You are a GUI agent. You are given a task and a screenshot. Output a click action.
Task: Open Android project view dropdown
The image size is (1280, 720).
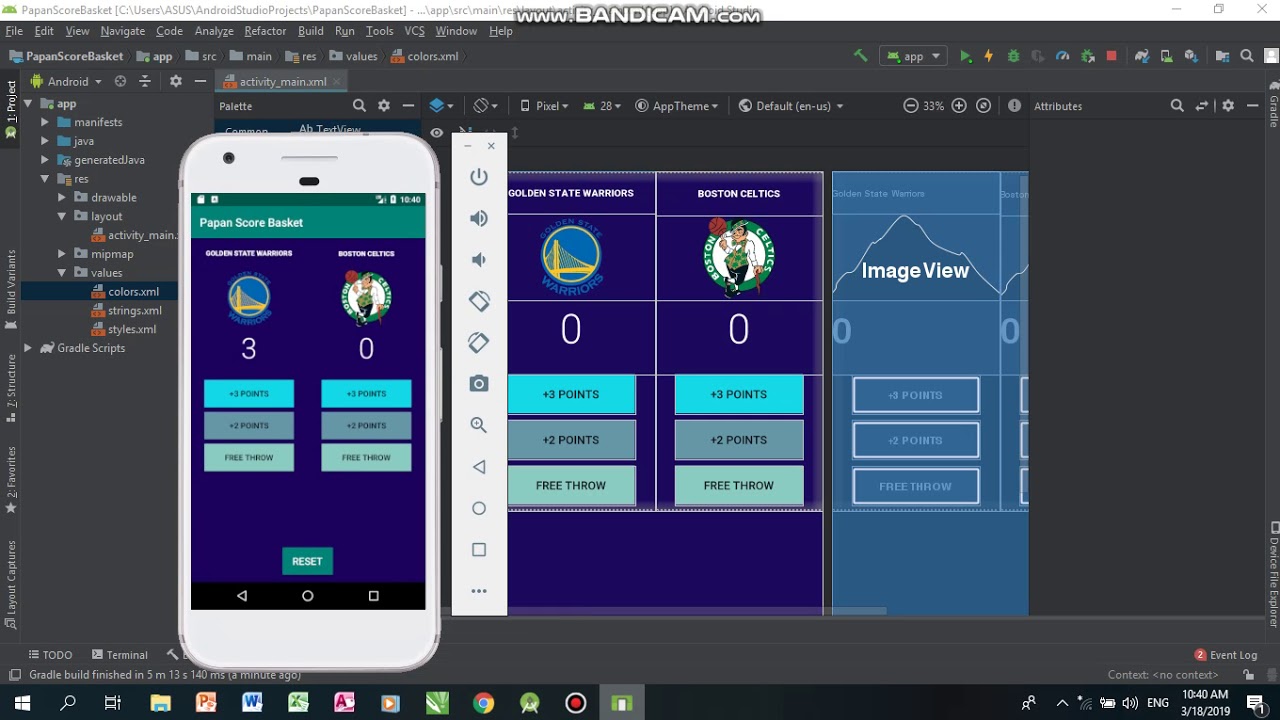[x=66, y=81]
